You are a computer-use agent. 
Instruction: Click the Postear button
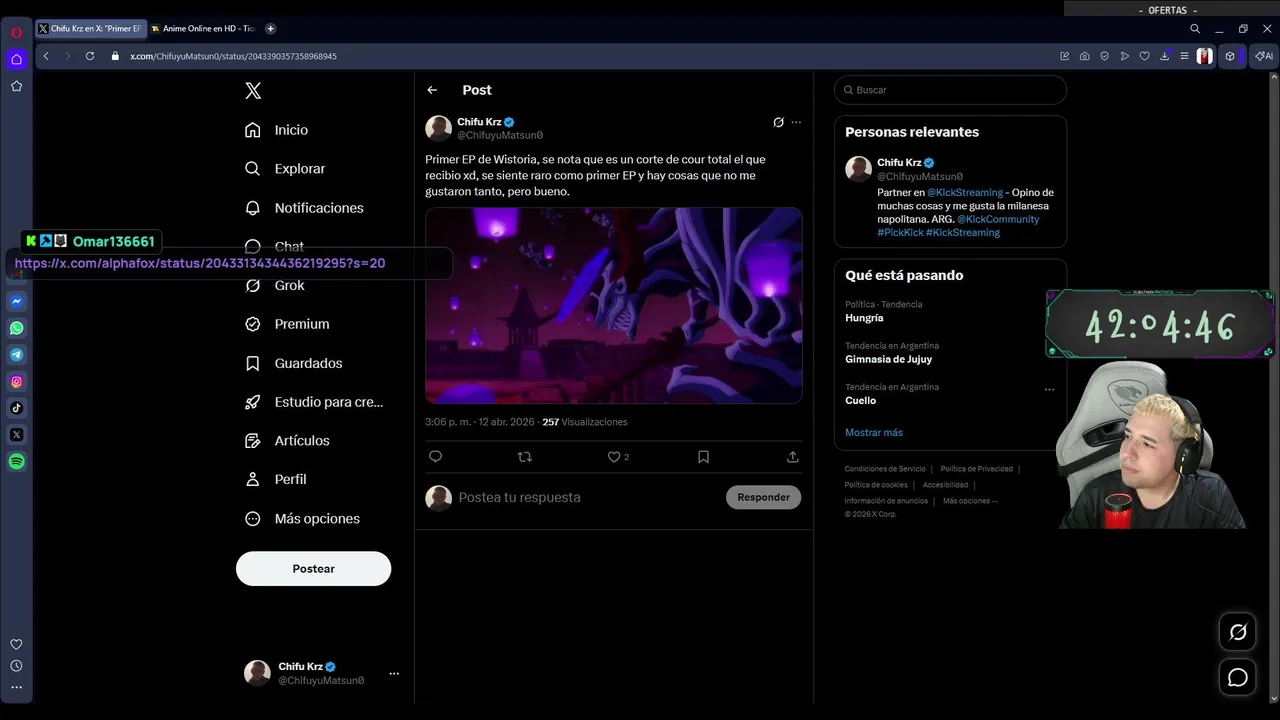click(x=313, y=568)
